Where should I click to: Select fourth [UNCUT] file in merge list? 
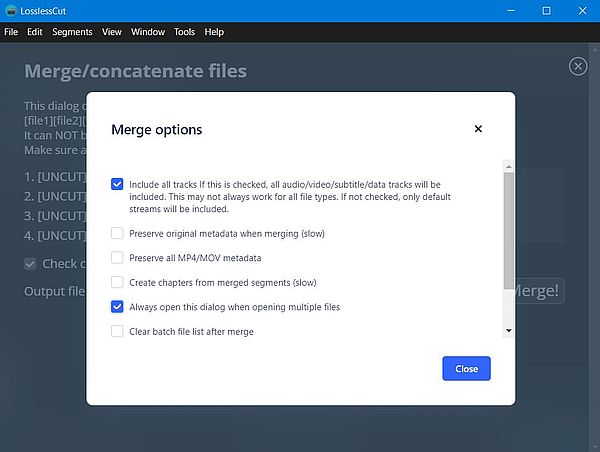click(55, 235)
